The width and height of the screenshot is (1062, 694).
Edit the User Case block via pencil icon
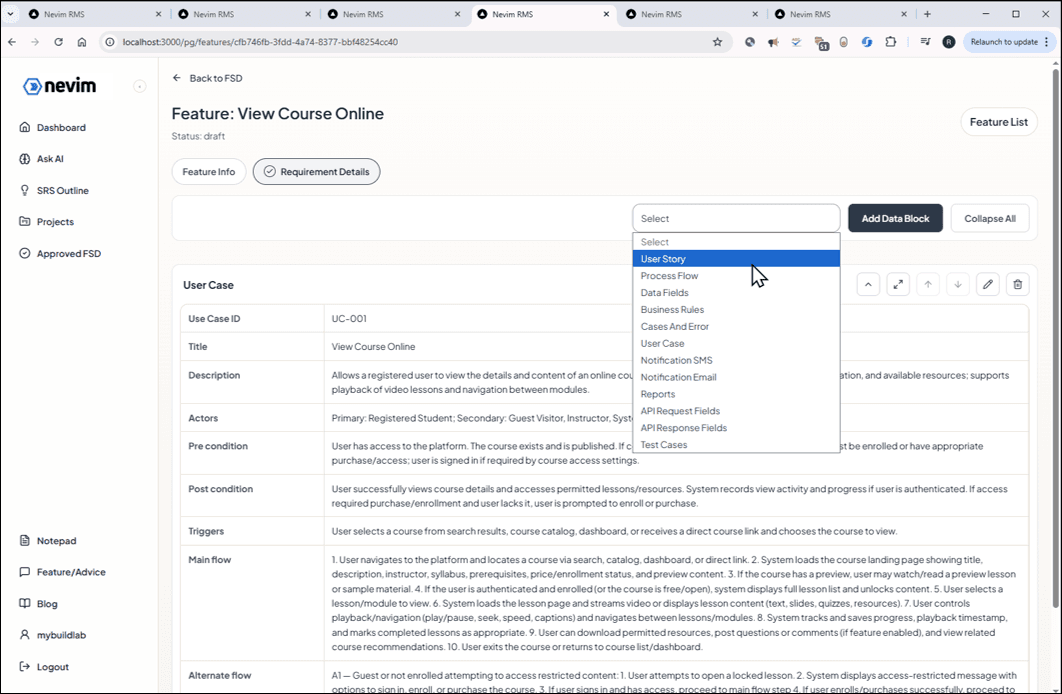(x=988, y=284)
